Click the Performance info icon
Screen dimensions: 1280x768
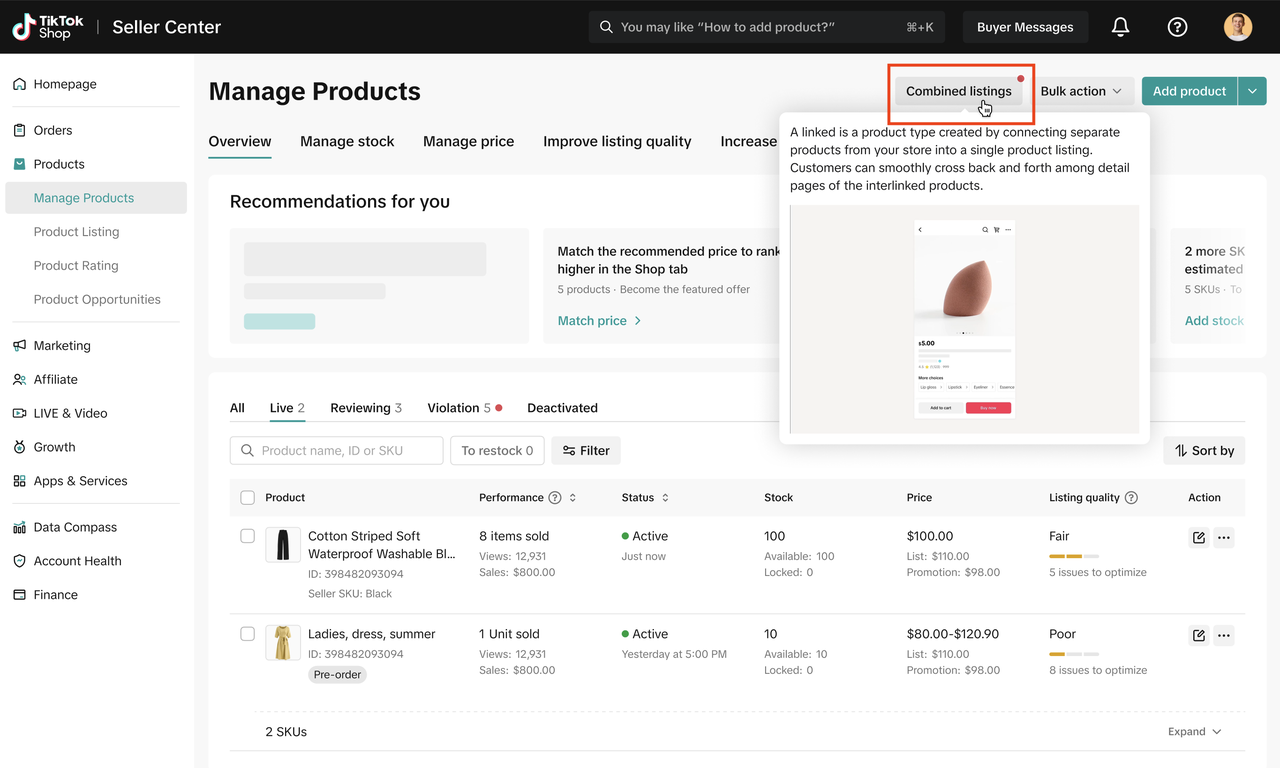click(555, 498)
